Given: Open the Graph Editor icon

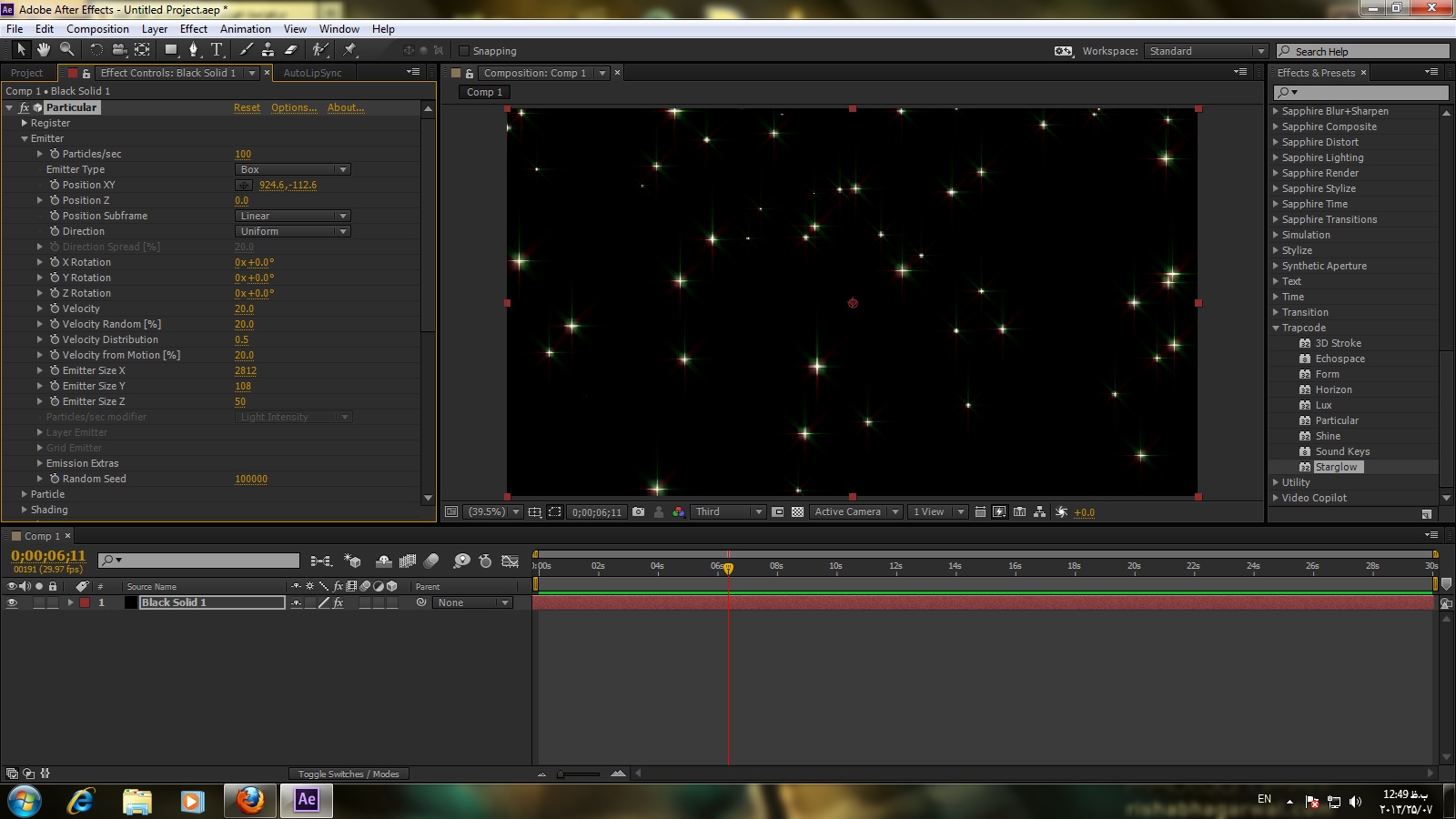Looking at the screenshot, I should click(510, 561).
